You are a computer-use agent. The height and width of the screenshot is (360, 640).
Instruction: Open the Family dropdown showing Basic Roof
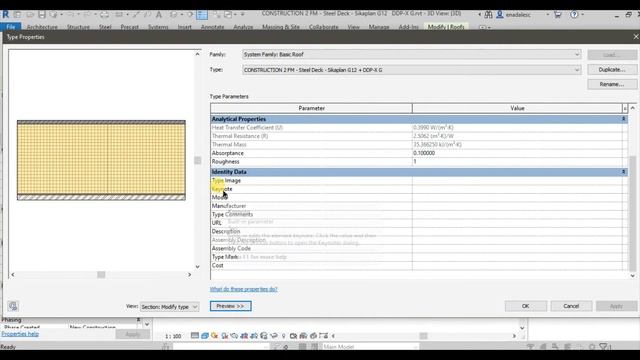(x=411, y=54)
